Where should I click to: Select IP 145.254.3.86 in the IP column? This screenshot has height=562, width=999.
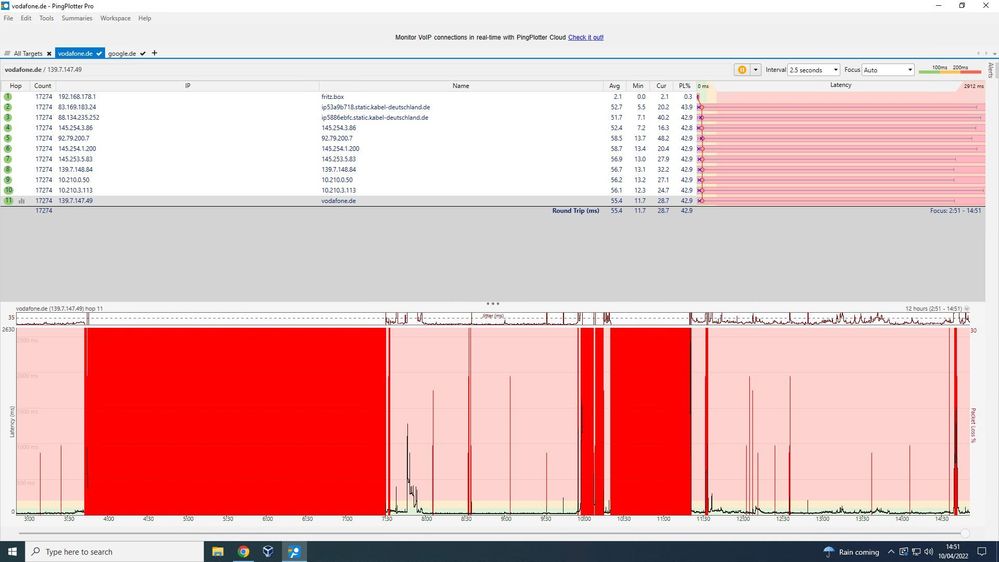pos(75,128)
